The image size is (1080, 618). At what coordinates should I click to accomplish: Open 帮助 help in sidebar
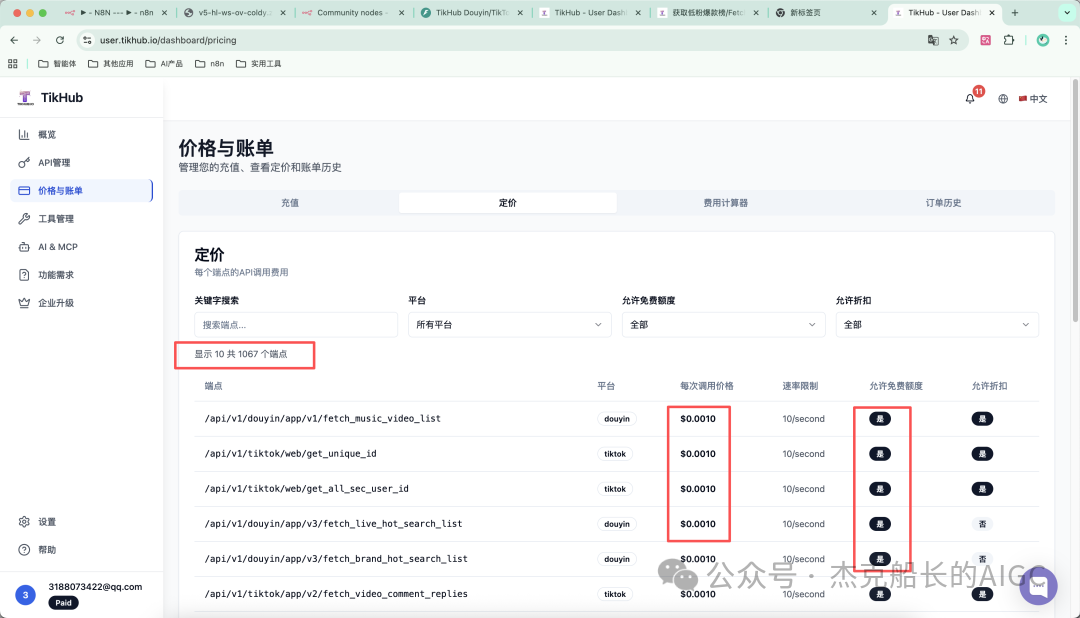(81, 550)
